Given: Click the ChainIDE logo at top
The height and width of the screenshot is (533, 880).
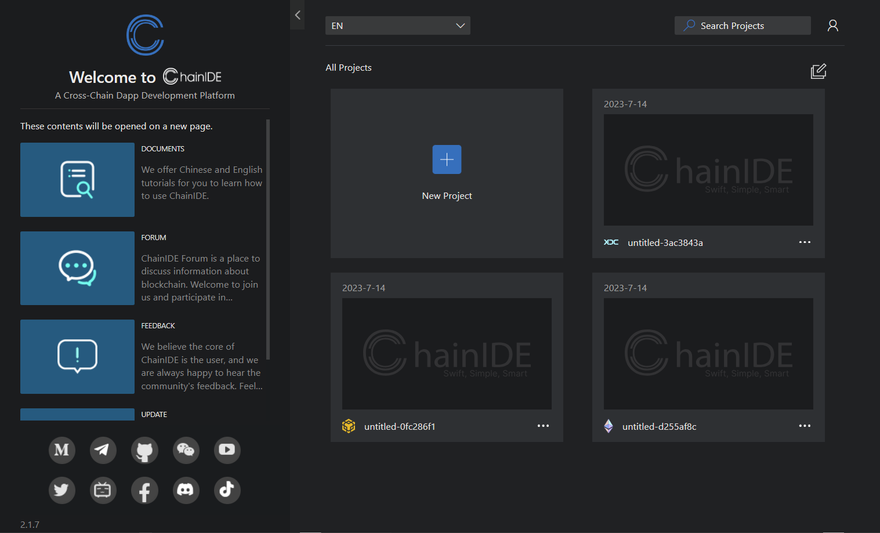Looking at the screenshot, I should [145, 35].
